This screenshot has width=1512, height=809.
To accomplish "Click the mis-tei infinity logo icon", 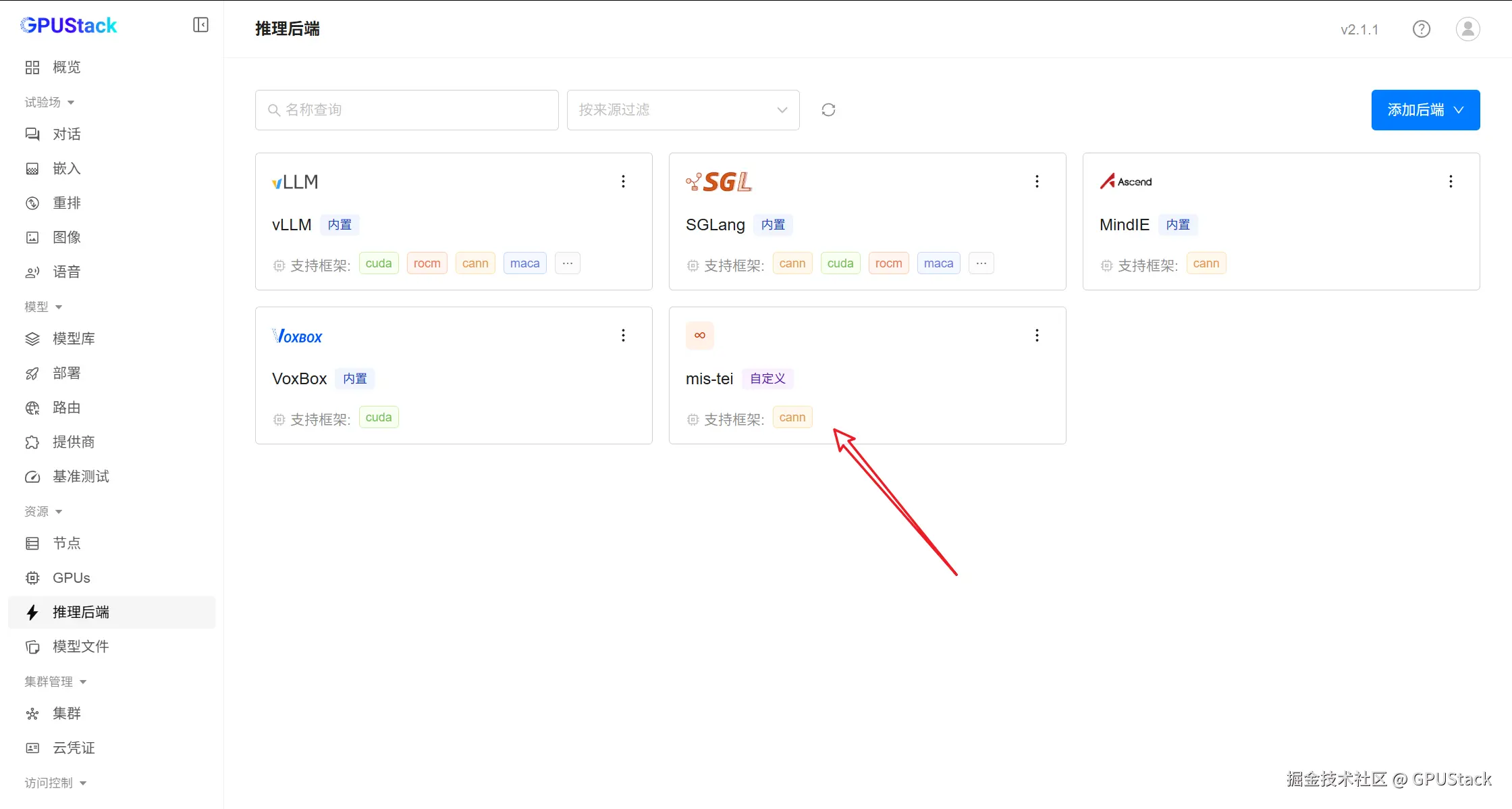I will click(x=699, y=336).
